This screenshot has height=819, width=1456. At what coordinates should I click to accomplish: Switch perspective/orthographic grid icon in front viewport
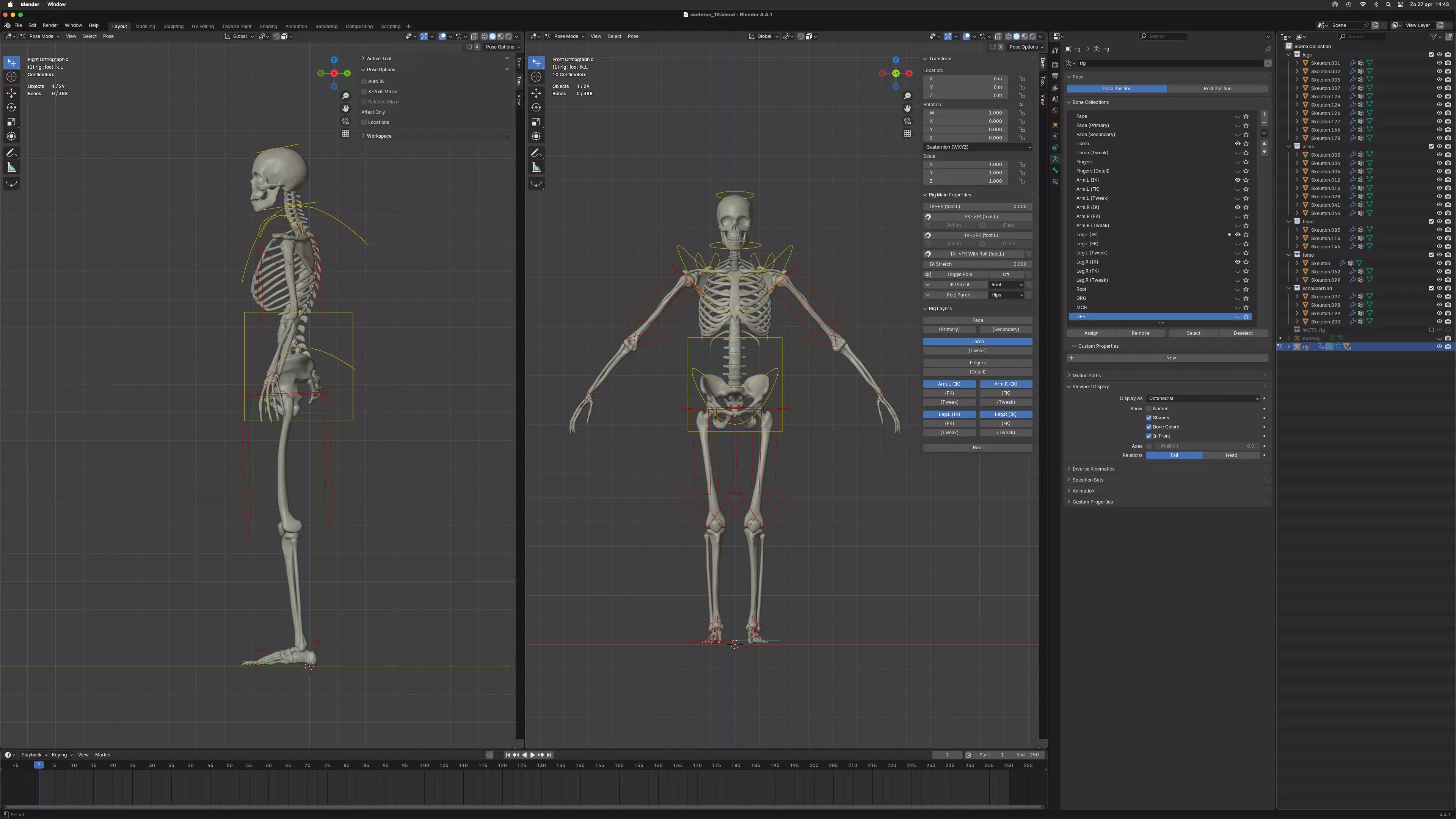point(907,133)
